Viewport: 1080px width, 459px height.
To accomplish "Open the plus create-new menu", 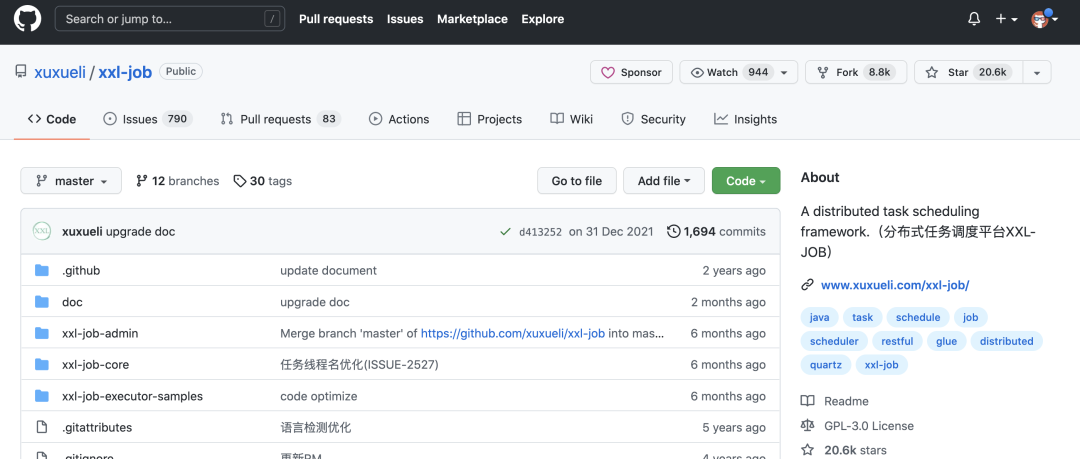I will tap(1006, 19).
